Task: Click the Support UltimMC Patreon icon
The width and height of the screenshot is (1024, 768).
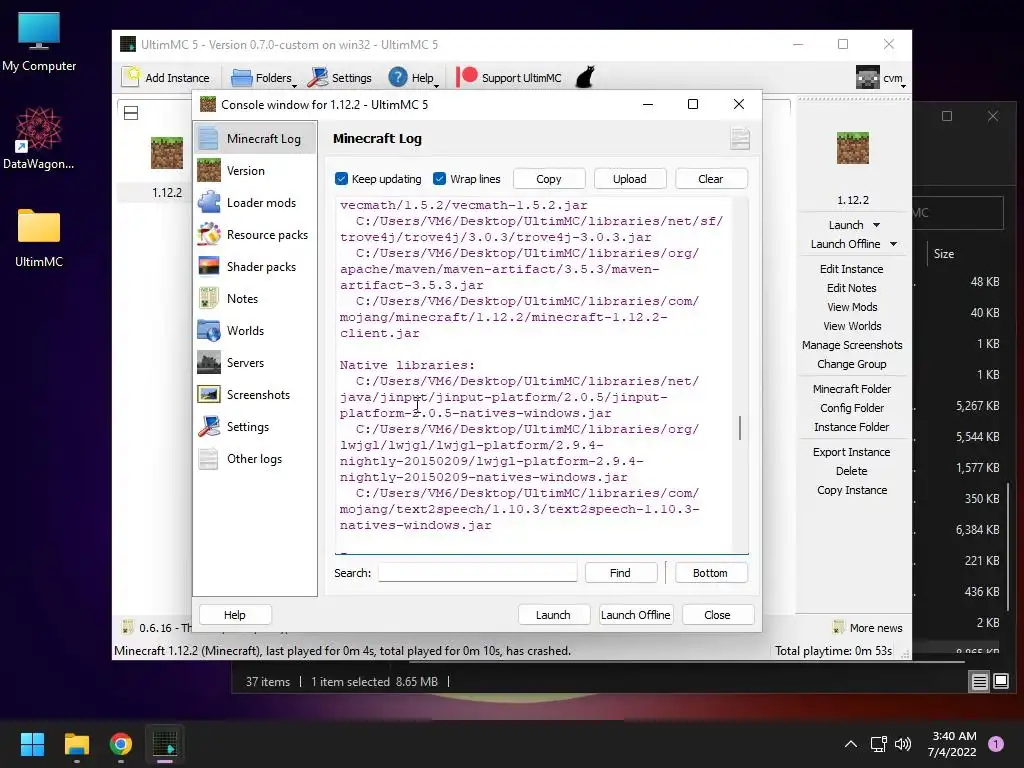Action: tap(466, 77)
